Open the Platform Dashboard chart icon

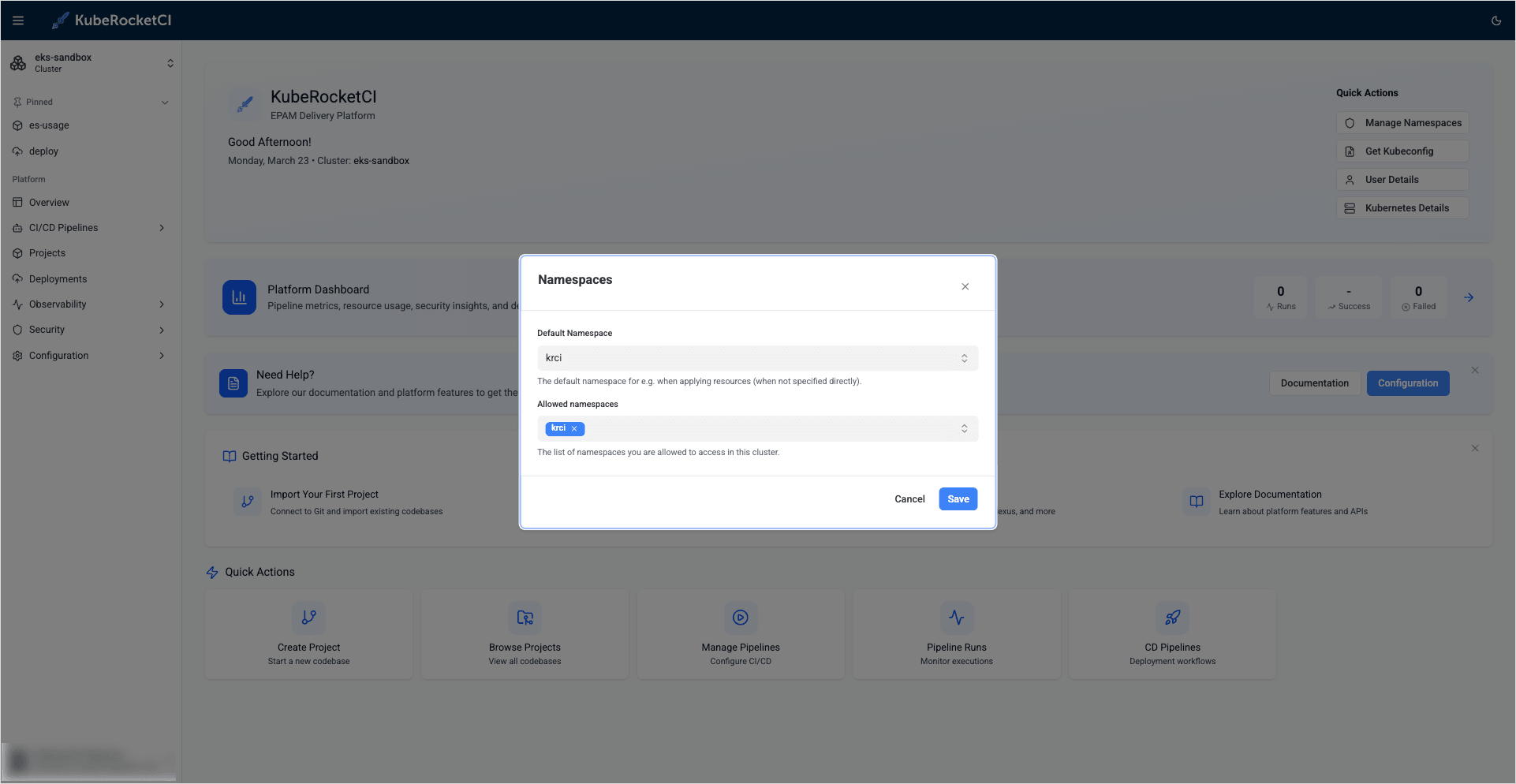pyautogui.click(x=239, y=297)
